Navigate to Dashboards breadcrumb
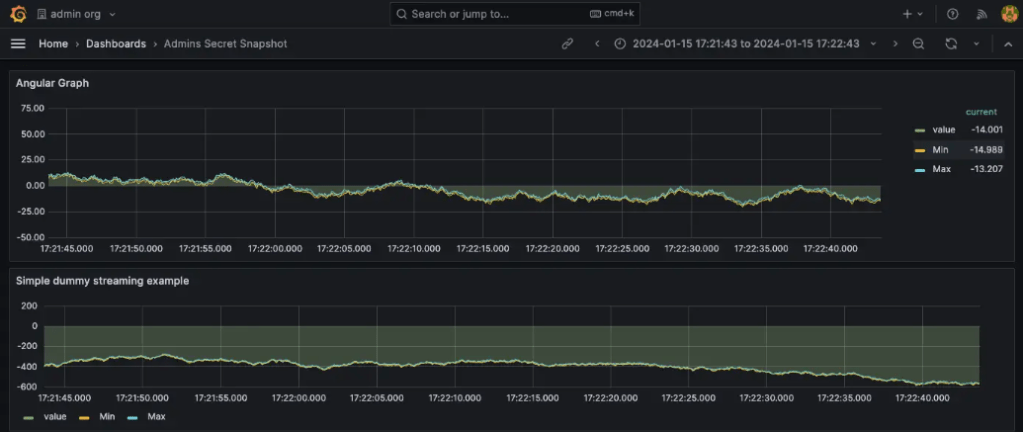Screen dimensions: 1023x432 point(116,44)
